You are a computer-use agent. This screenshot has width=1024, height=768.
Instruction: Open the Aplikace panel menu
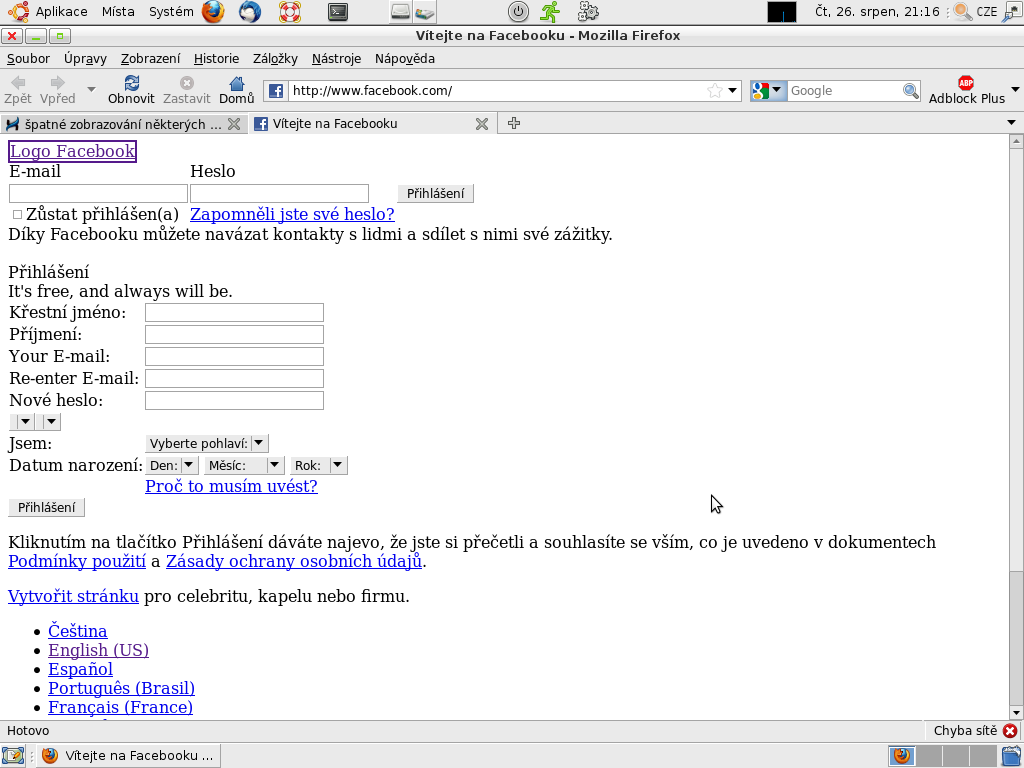(61, 12)
